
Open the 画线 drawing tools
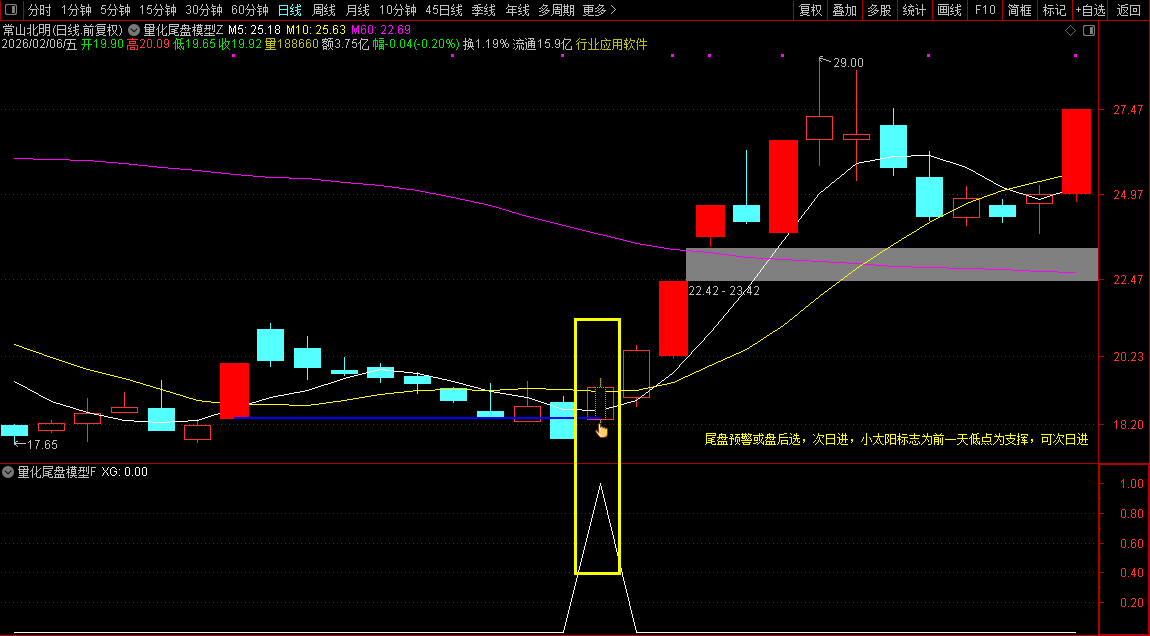(x=949, y=10)
